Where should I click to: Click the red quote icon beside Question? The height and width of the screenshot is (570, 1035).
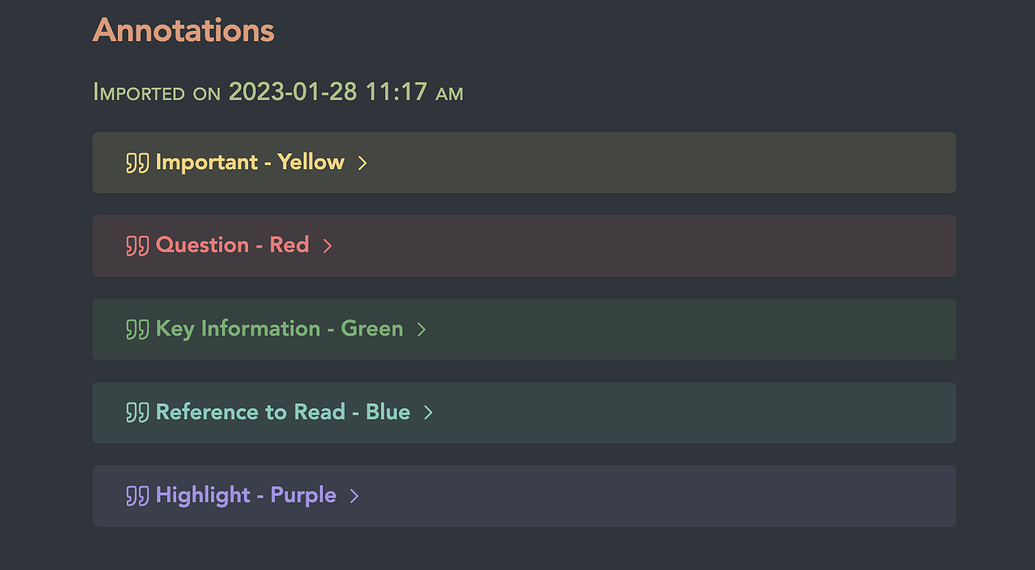tap(137, 246)
